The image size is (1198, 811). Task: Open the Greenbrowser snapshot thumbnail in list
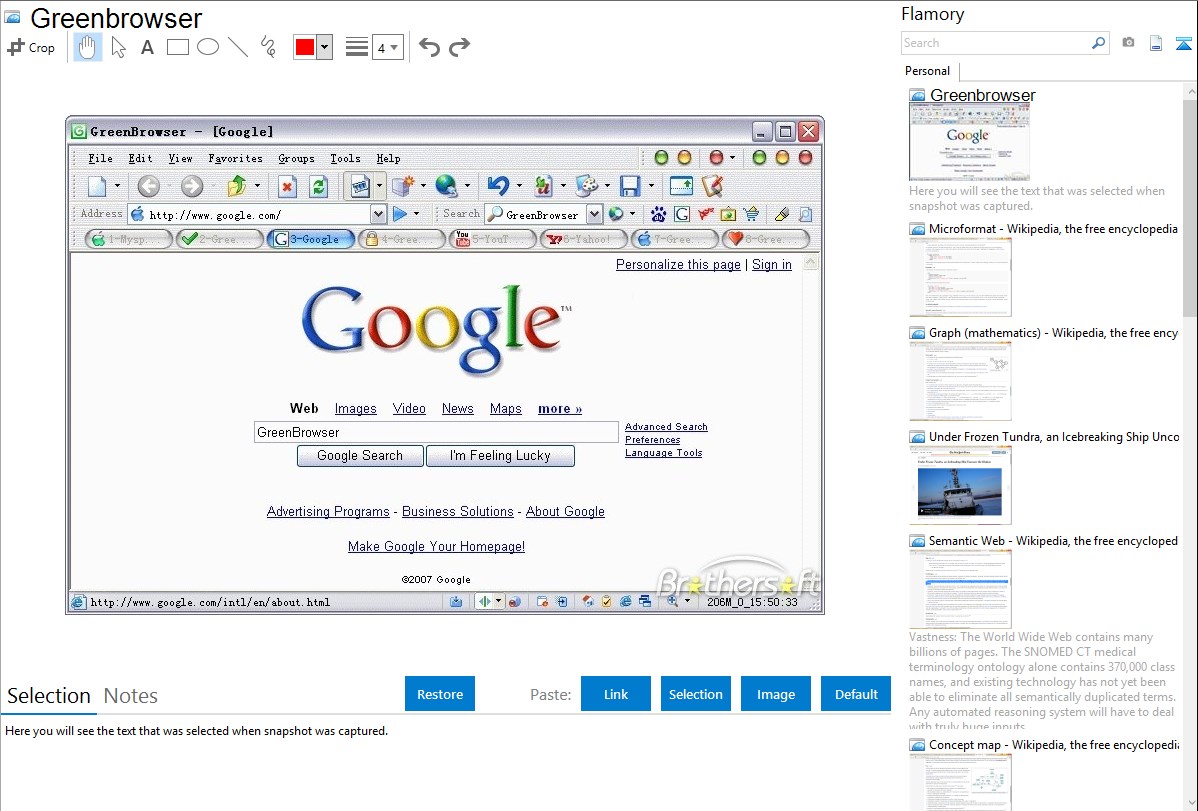point(970,143)
